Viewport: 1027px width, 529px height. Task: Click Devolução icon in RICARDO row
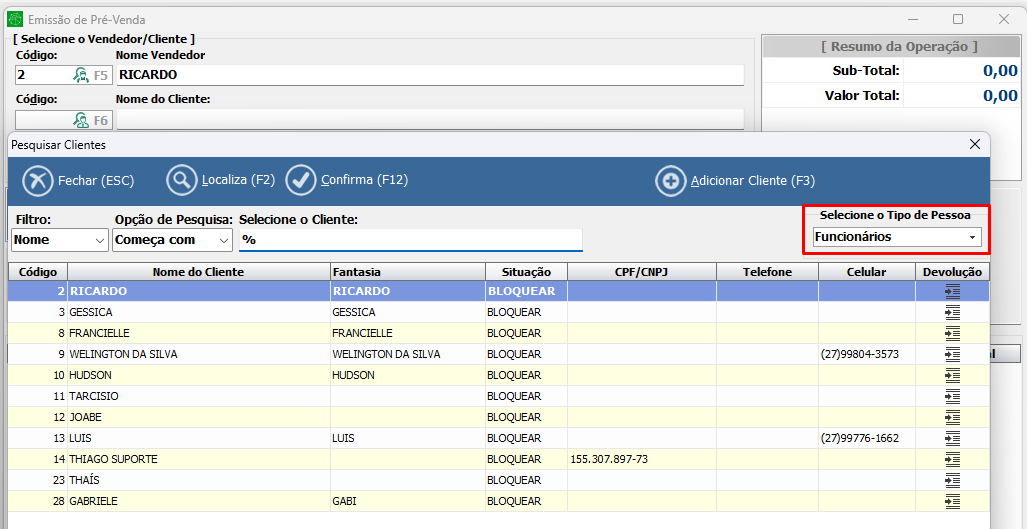(x=952, y=291)
